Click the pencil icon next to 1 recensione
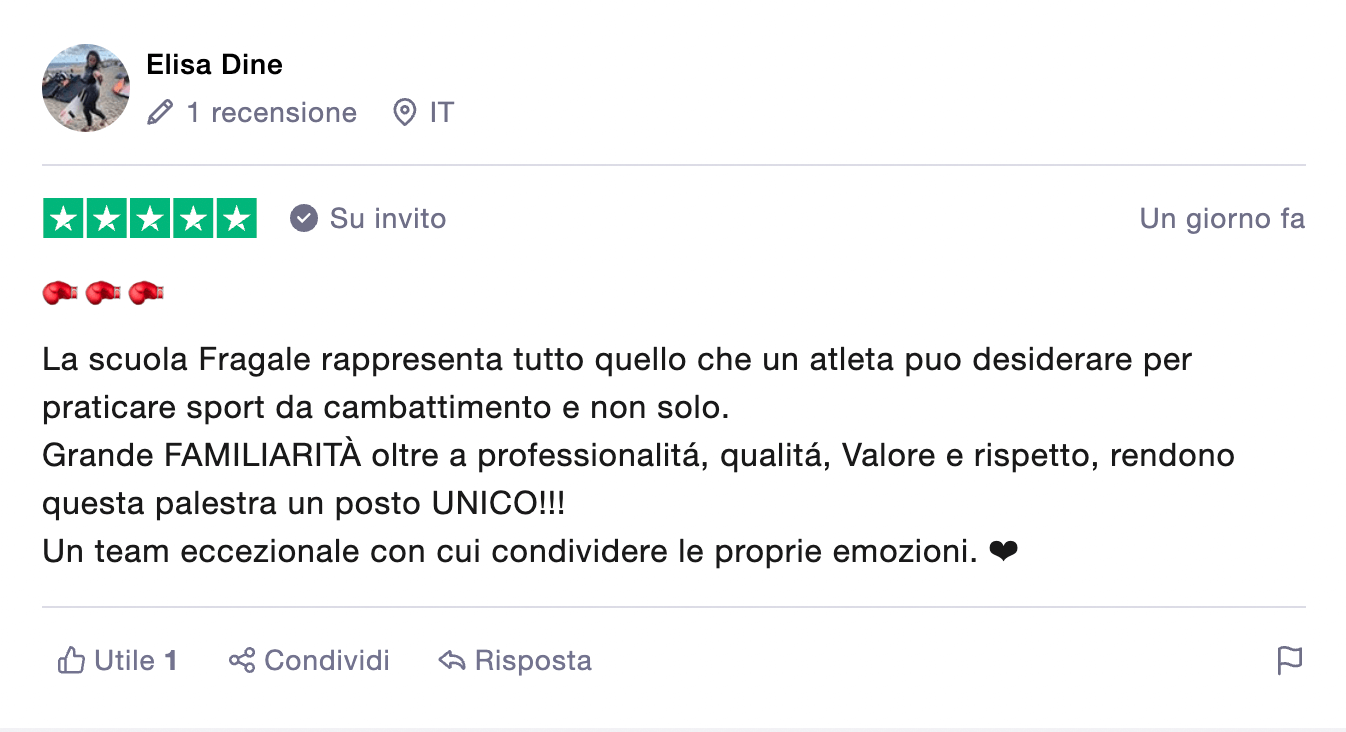This screenshot has width=1346, height=732. (159, 112)
